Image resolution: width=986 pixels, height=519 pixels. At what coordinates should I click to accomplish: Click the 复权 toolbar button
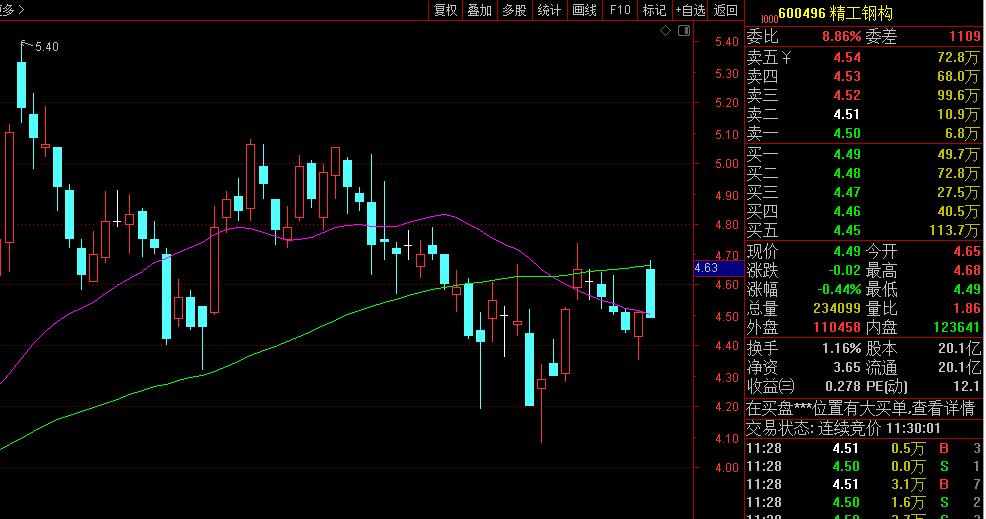(x=445, y=10)
